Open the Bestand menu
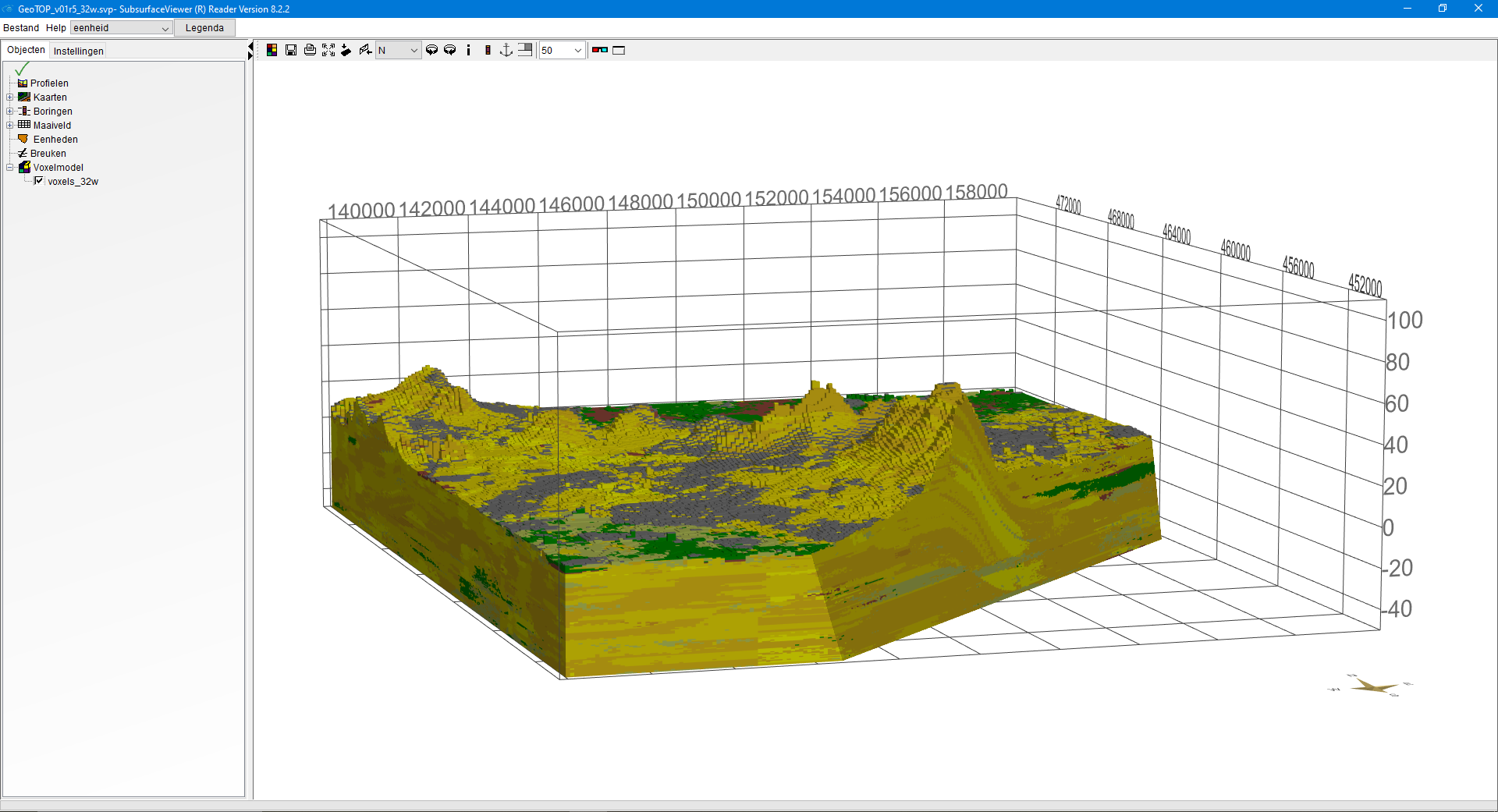1498x812 pixels. [21, 28]
